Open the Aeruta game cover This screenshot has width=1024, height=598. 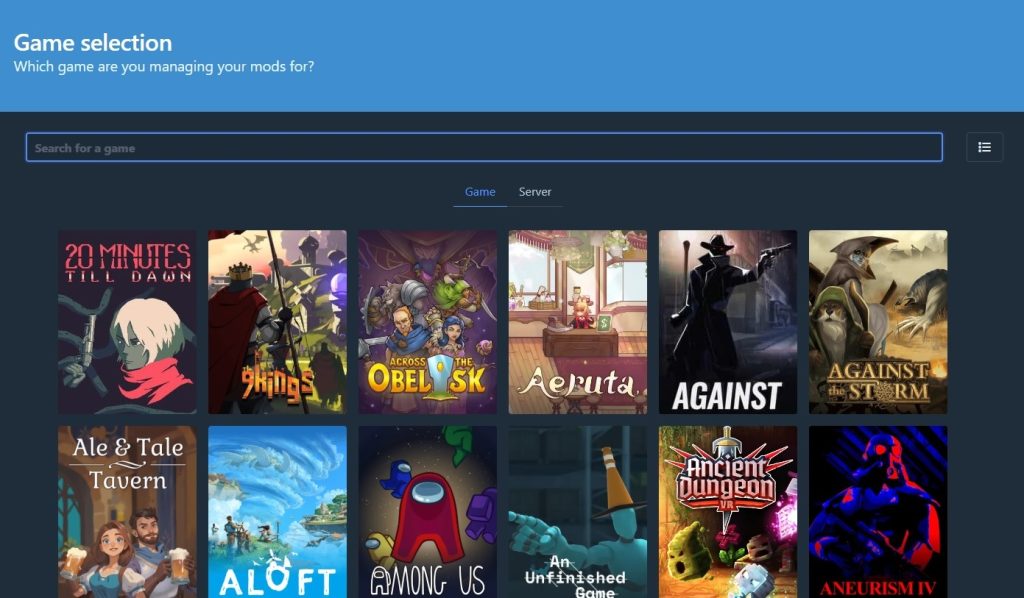(x=578, y=322)
